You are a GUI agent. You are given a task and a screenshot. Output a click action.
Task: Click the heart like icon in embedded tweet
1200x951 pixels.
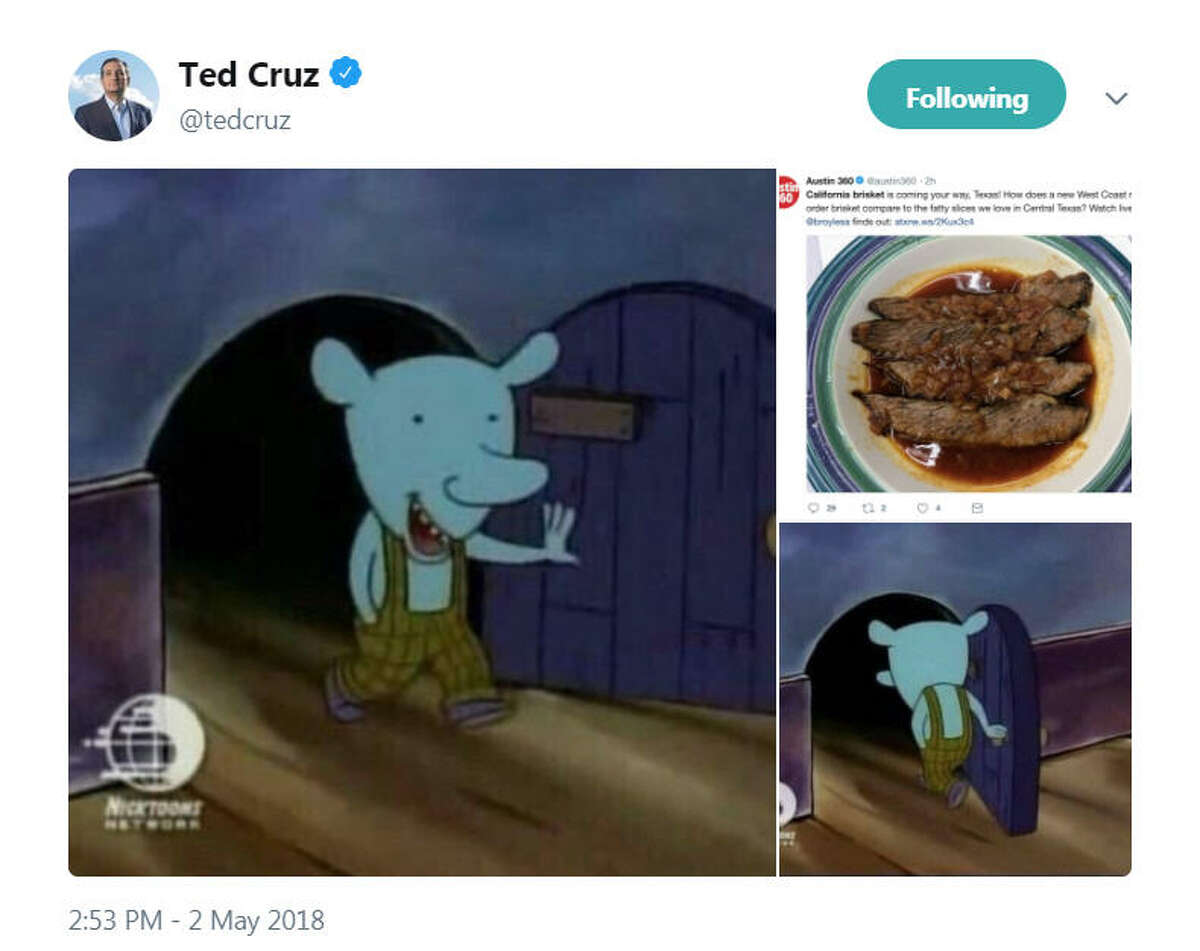pyautogui.click(x=923, y=507)
